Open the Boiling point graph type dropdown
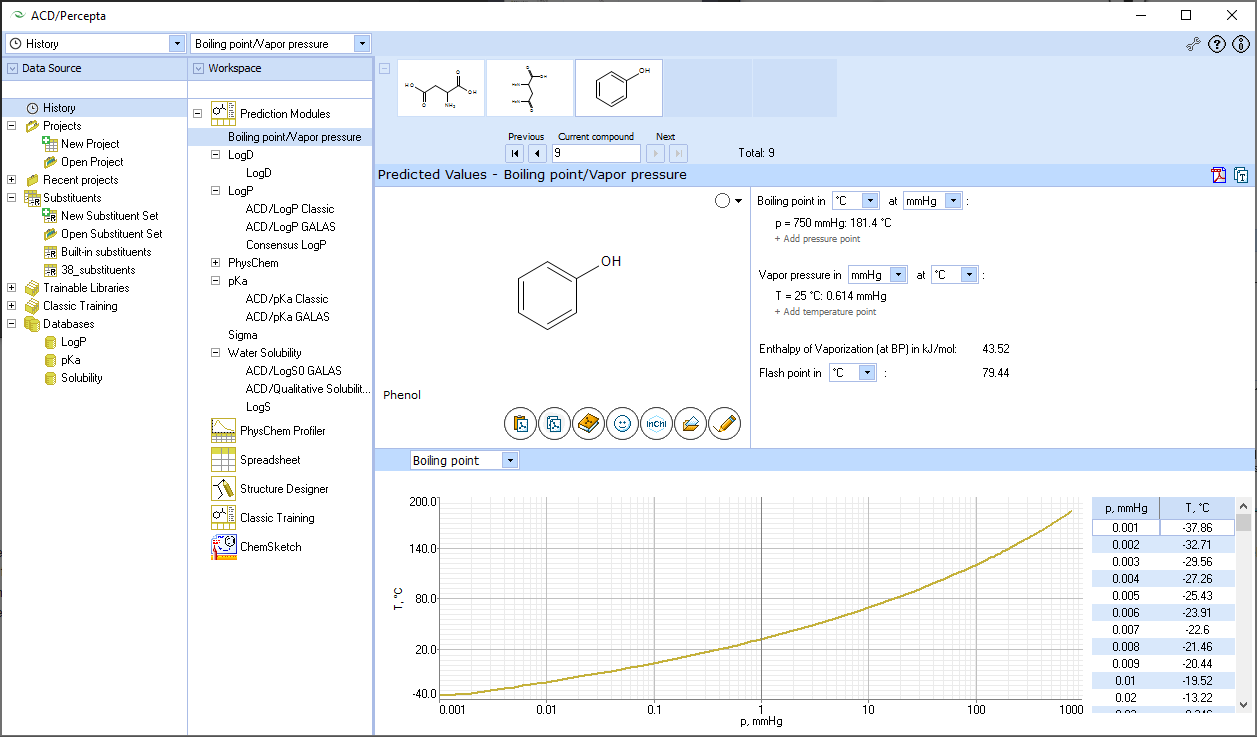This screenshot has height=737, width=1257. pyautogui.click(x=510, y=460)
